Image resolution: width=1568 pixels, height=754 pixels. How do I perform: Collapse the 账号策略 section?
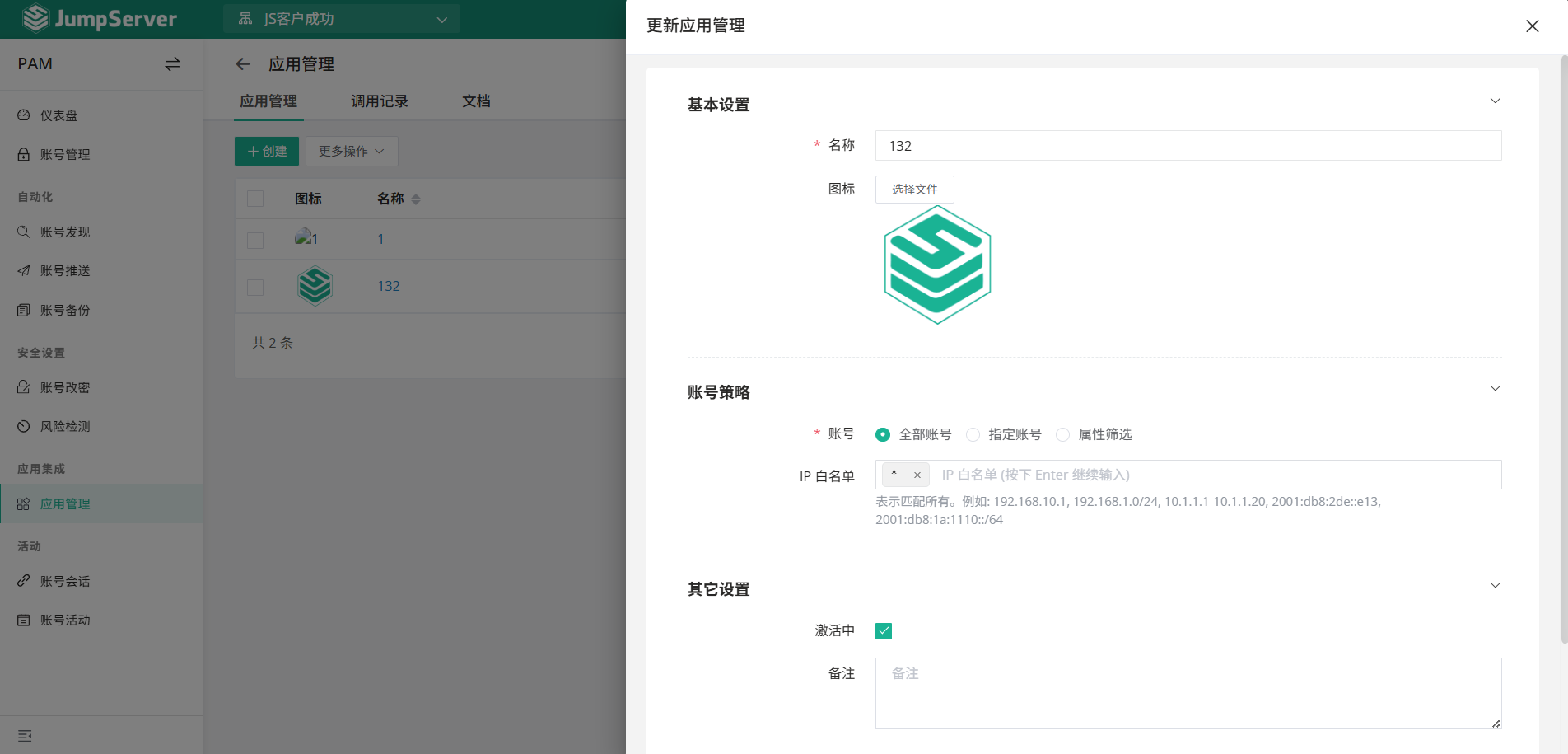[1495, 388]
